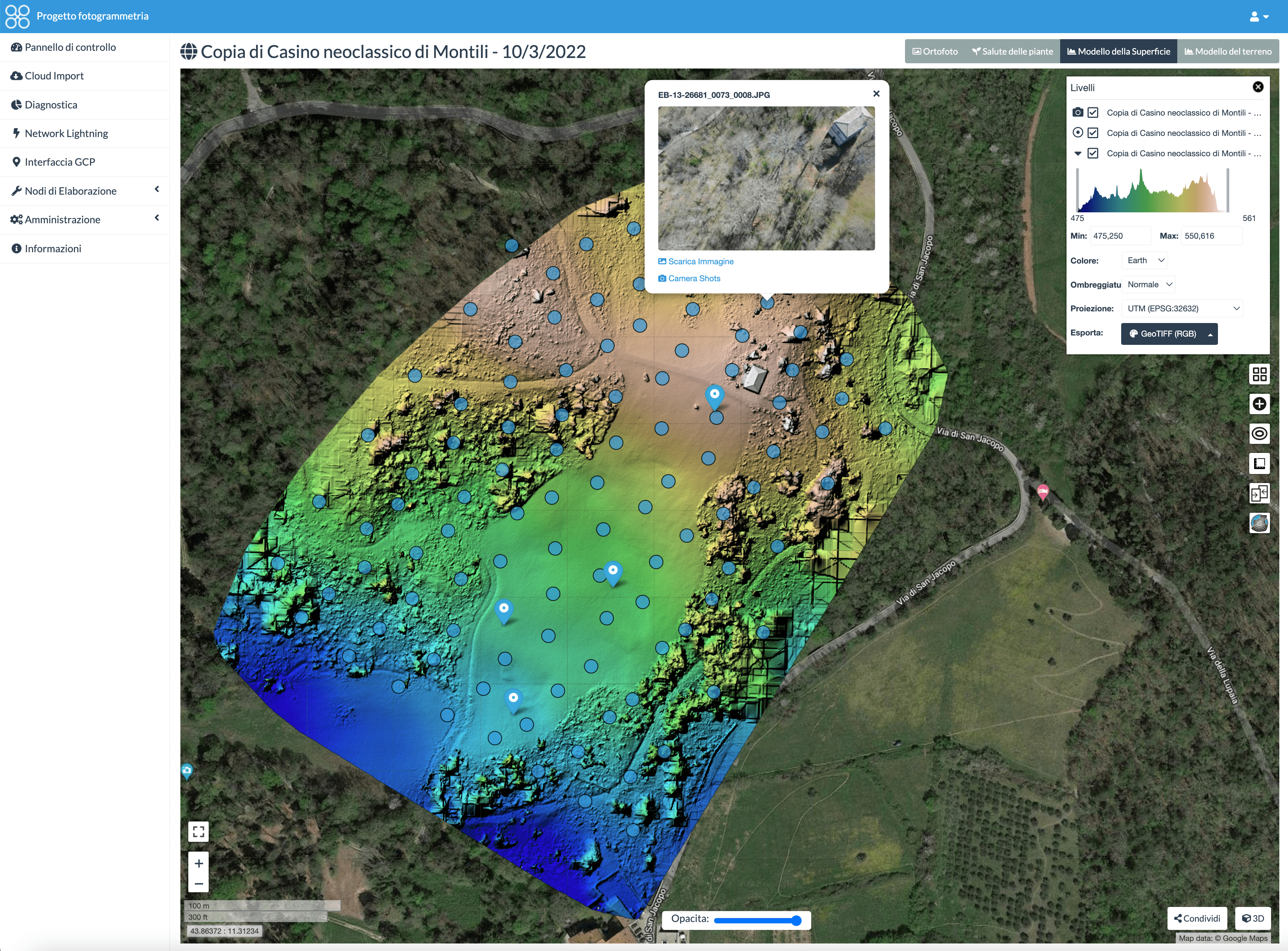Open the Ombreggiatura dropdown showing Normale
The width and height of the screenshot is (1288, 951).
tap(1149, 285)
